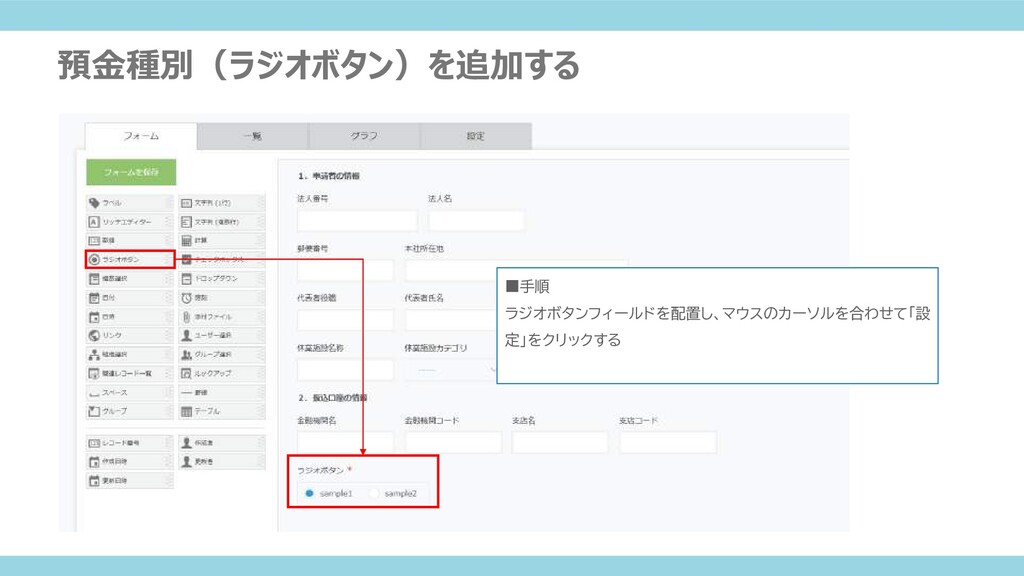This screenshot has height=576, width=1024.
Task: Select the レコード番号 field item
Action: point(130,443)
